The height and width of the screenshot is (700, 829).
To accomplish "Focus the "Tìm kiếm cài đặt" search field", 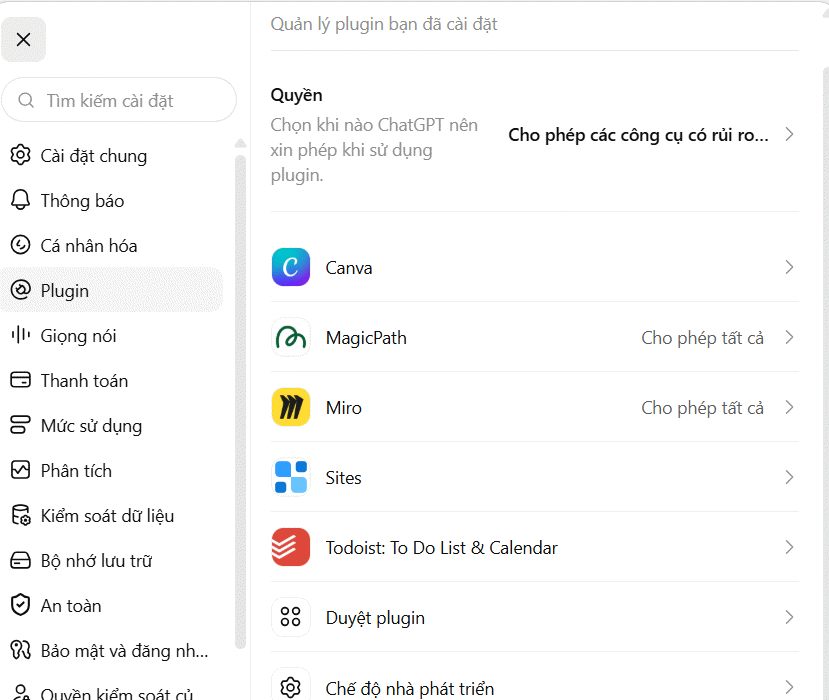I will [x=119, y=100].
